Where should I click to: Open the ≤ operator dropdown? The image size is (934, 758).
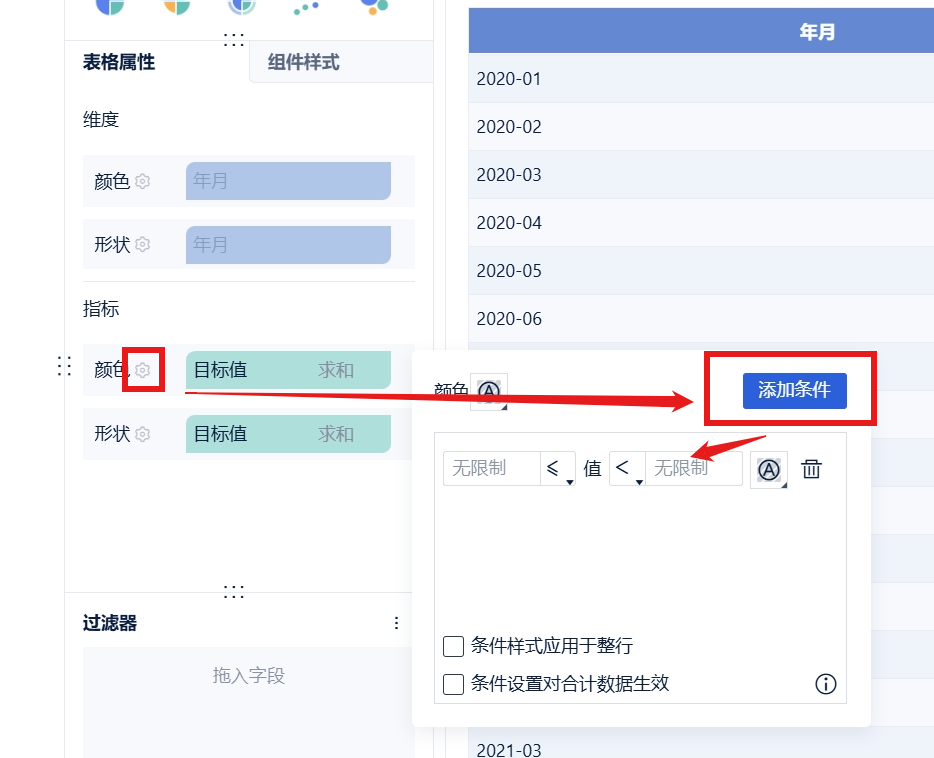[558, 469]
